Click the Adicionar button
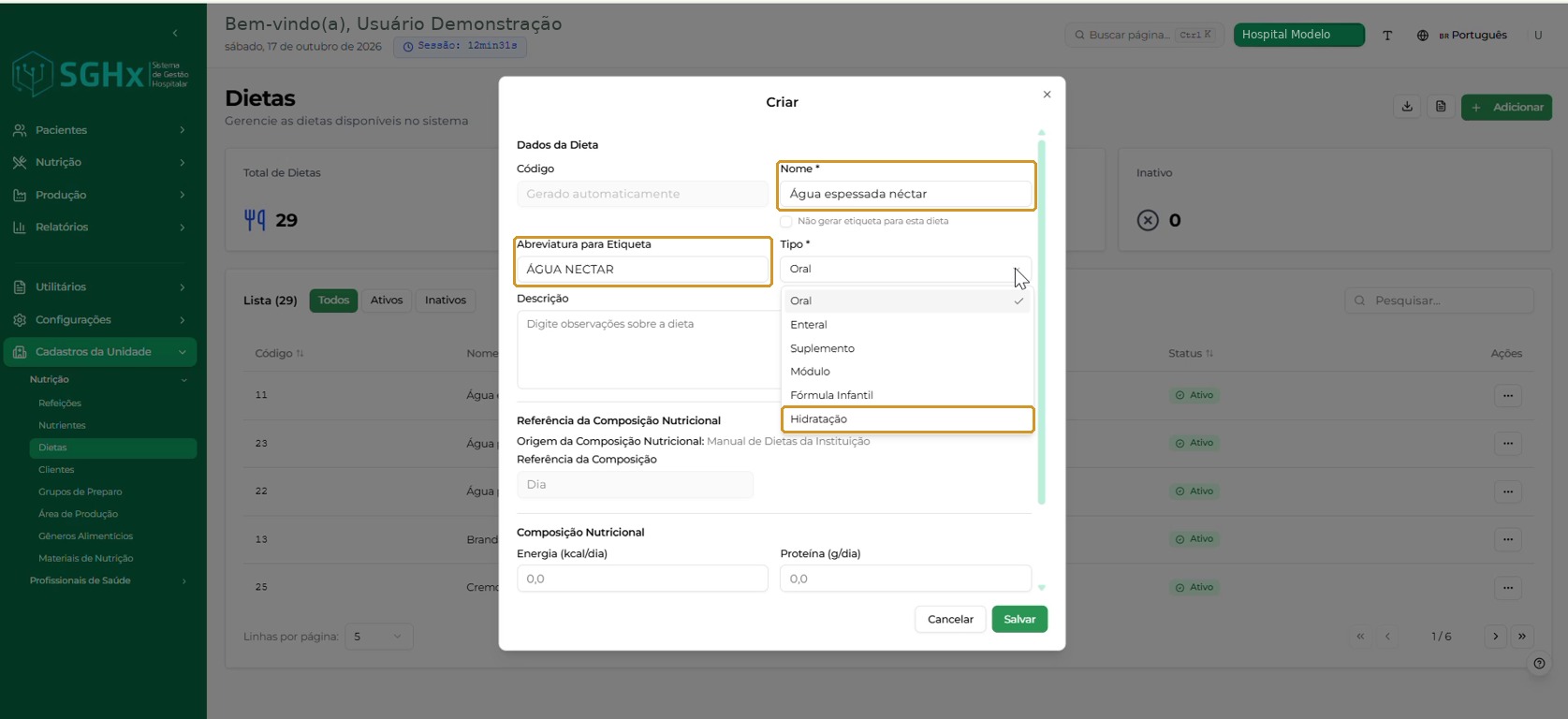 point(1506,107)
